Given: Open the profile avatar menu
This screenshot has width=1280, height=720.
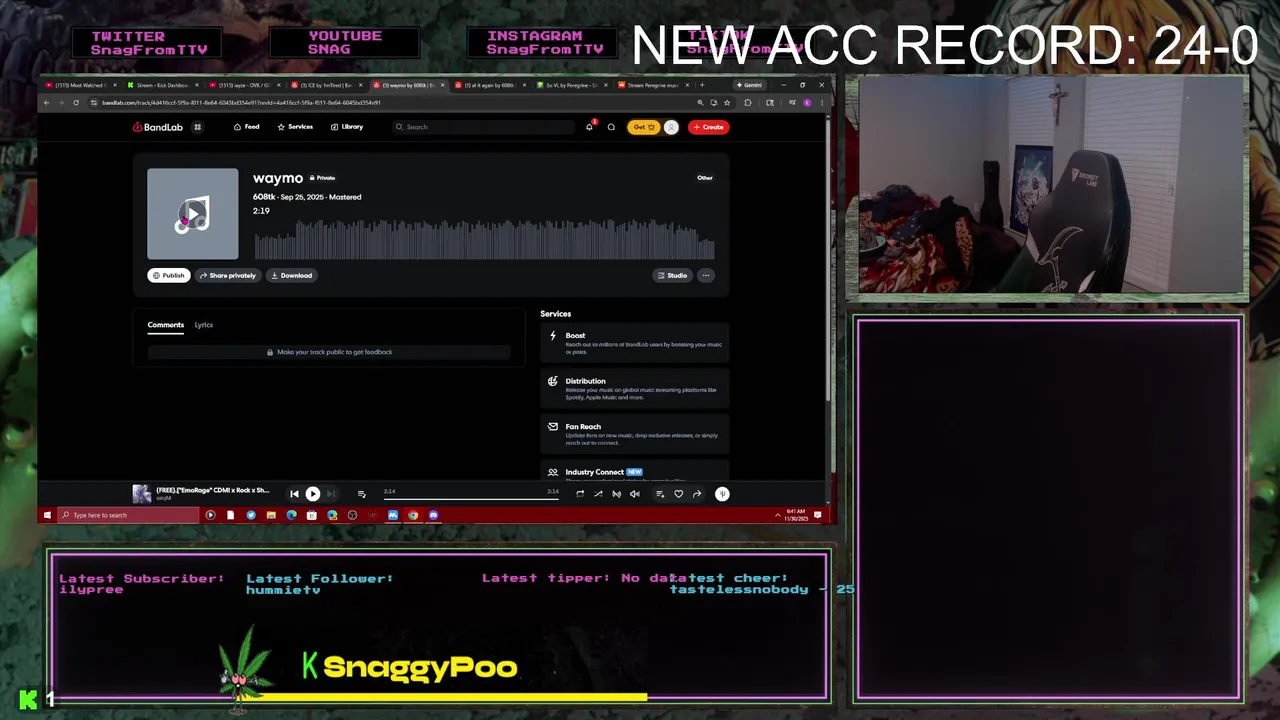Looking at the screenshot, I should 671,127.
